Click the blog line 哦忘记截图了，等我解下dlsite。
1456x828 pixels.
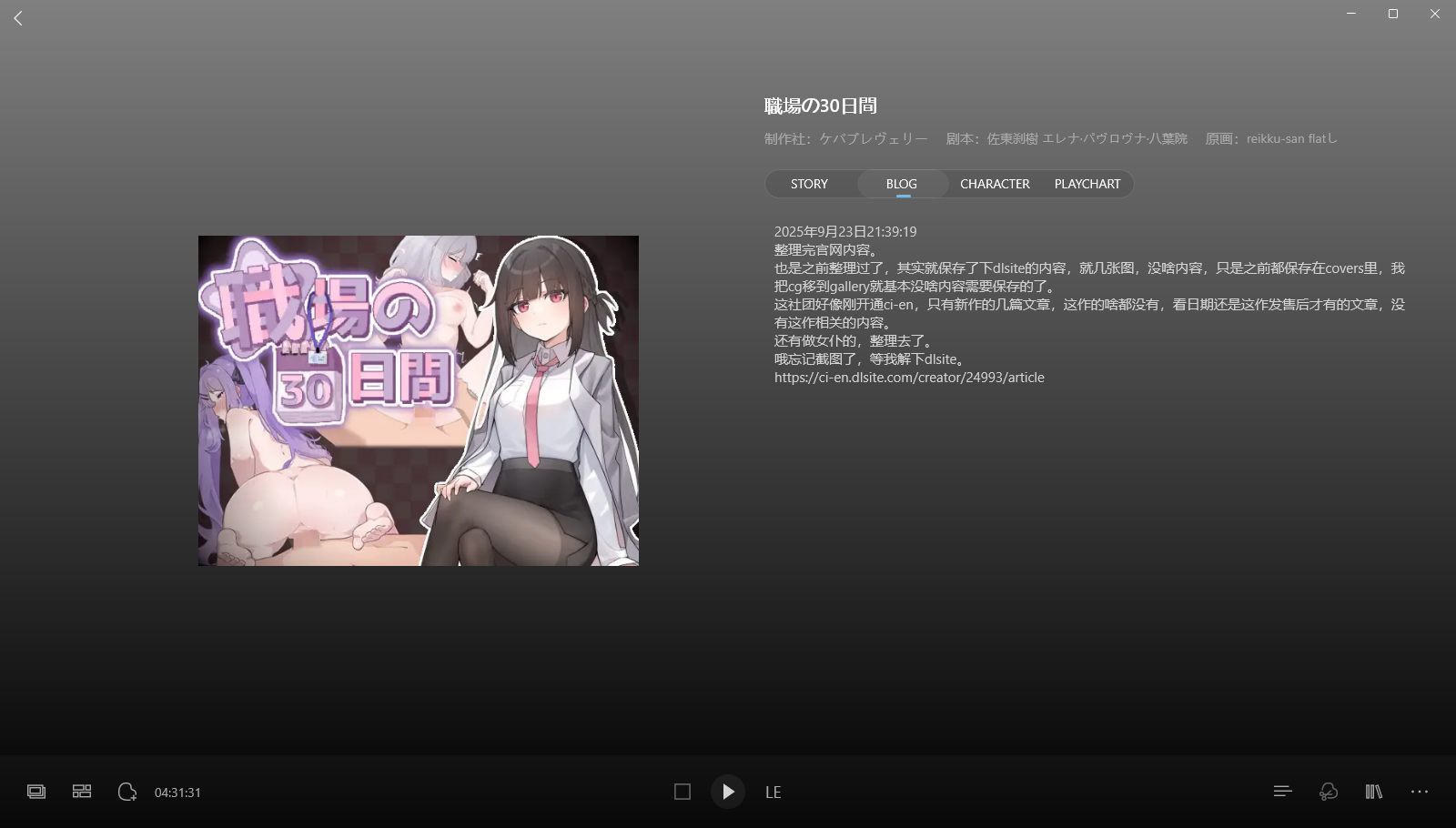(872, 358)
